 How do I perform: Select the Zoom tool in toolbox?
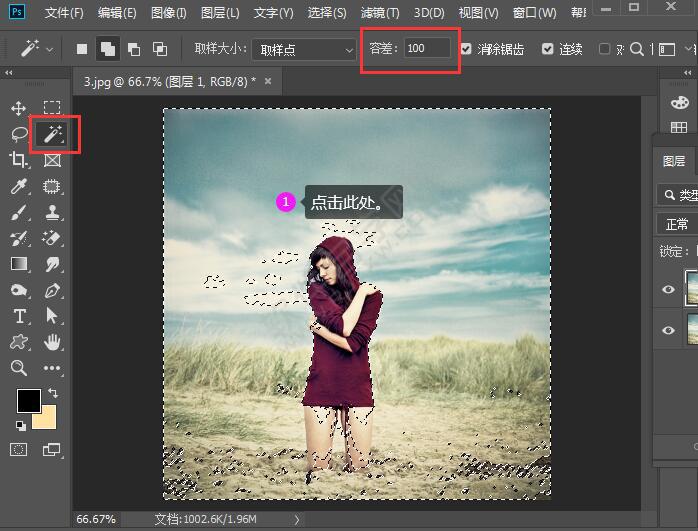(x=18, y=368)
